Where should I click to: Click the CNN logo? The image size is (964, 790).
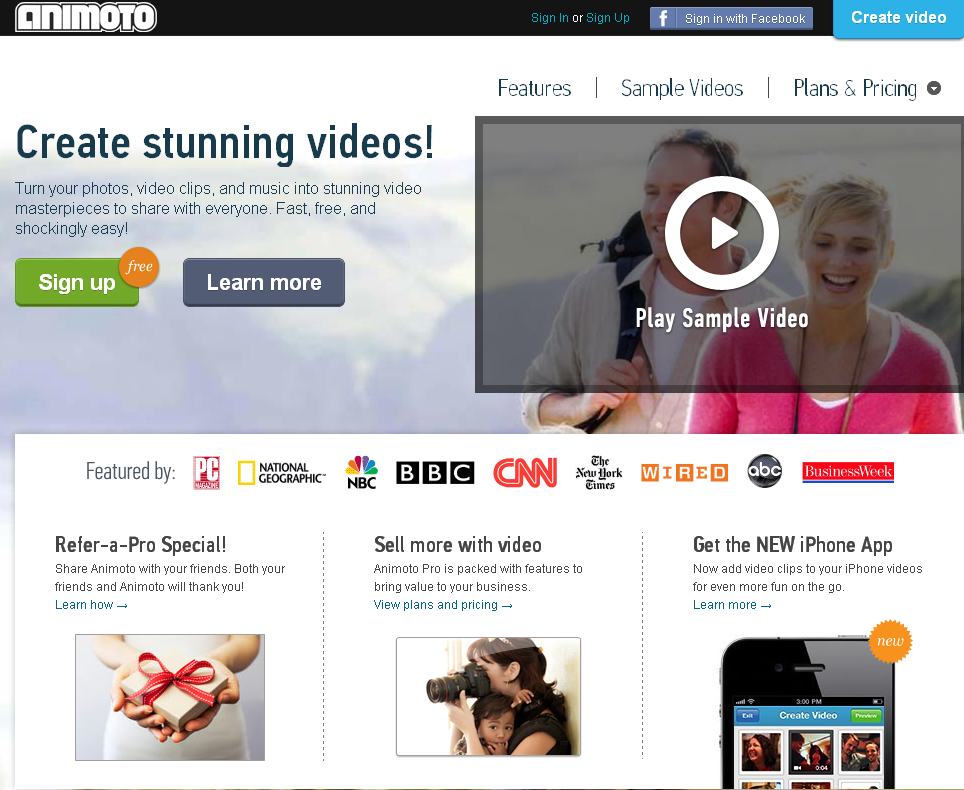pyautogui.click(x=525, y=472)
